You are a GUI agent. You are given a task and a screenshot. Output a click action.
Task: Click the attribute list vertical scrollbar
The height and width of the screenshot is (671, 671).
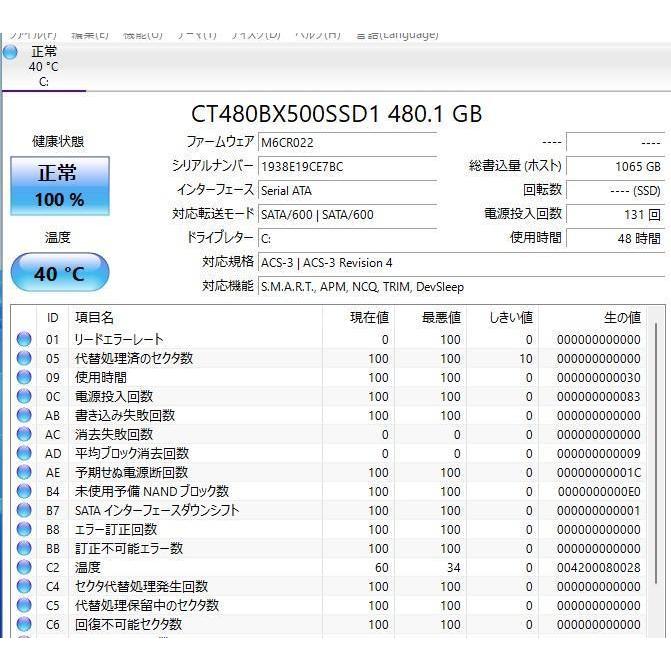[x=656, y=470]
